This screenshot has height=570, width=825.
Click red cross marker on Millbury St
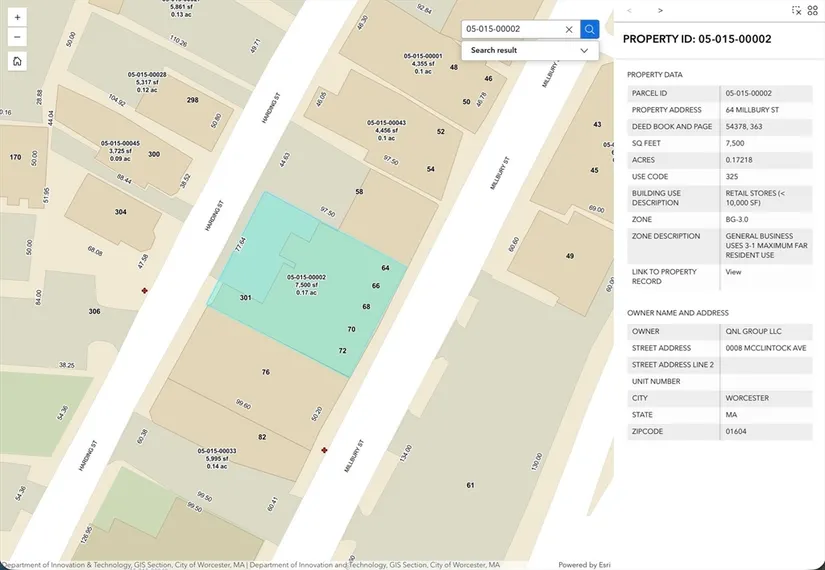[x=324, y=450]
